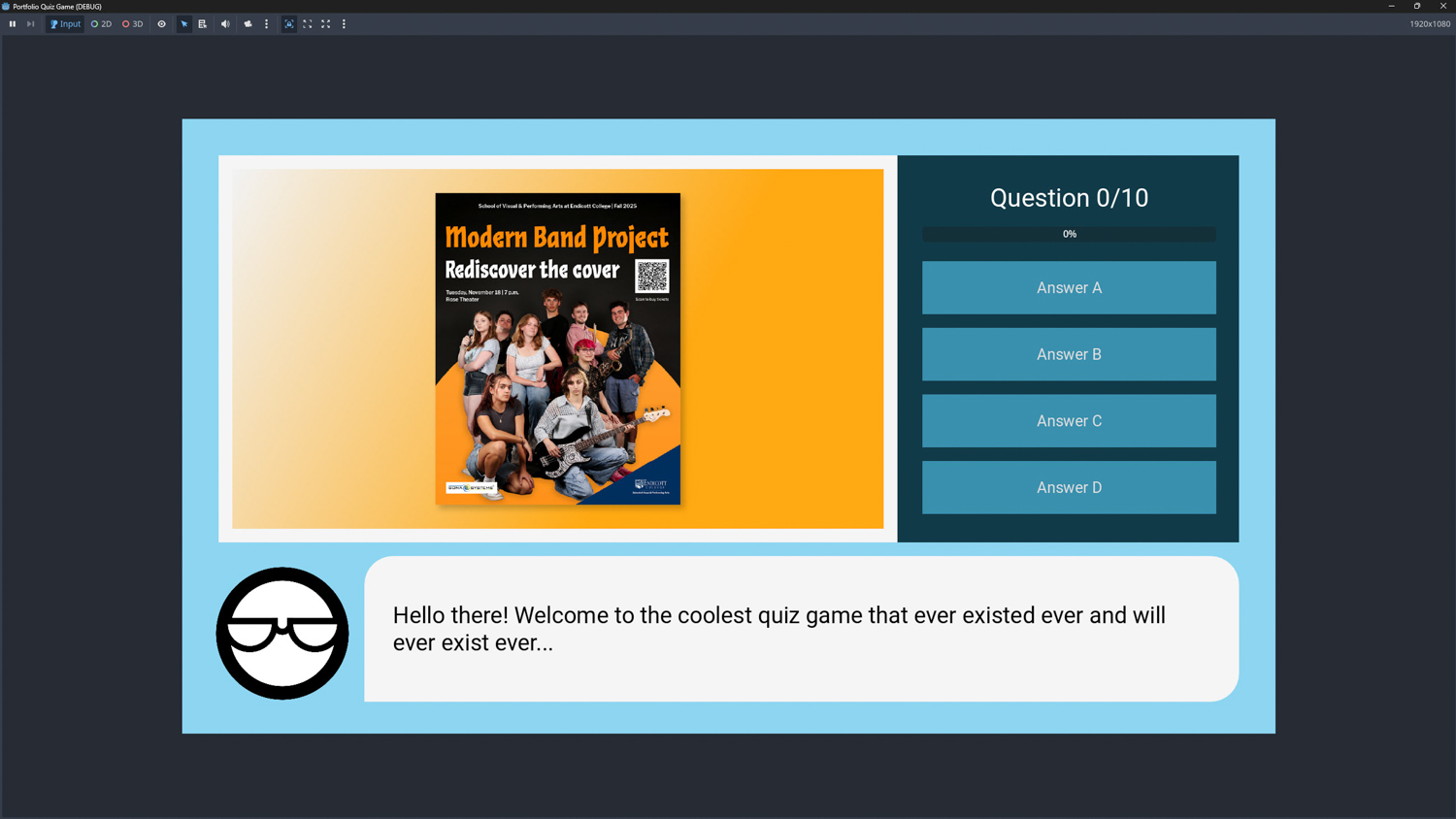Enable 2D node selection mode

[x=101, y=24]
